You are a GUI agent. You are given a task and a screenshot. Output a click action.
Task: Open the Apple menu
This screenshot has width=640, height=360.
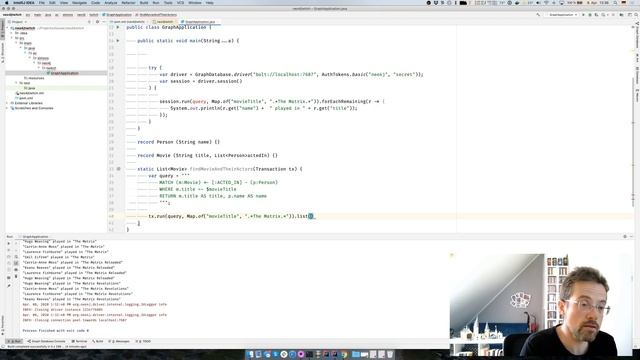coord(7,2)
